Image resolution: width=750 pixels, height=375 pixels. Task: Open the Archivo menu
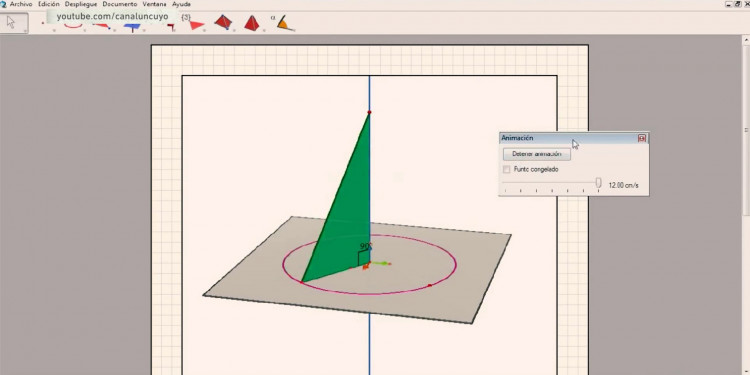(x=21, y=4)
